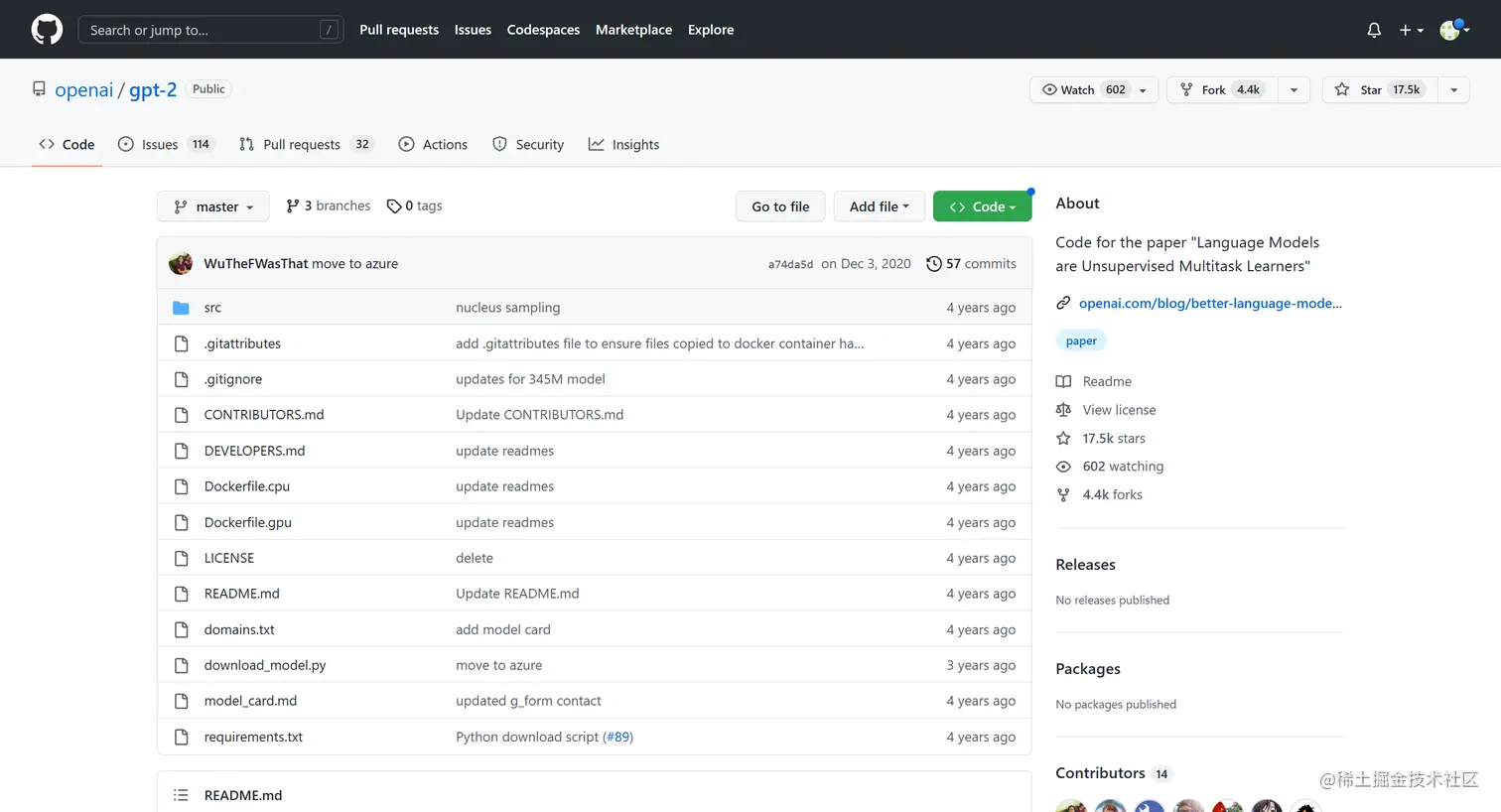1501x812 pixels.
Task: Click the Go to file button
Action: tap(780, 206)
